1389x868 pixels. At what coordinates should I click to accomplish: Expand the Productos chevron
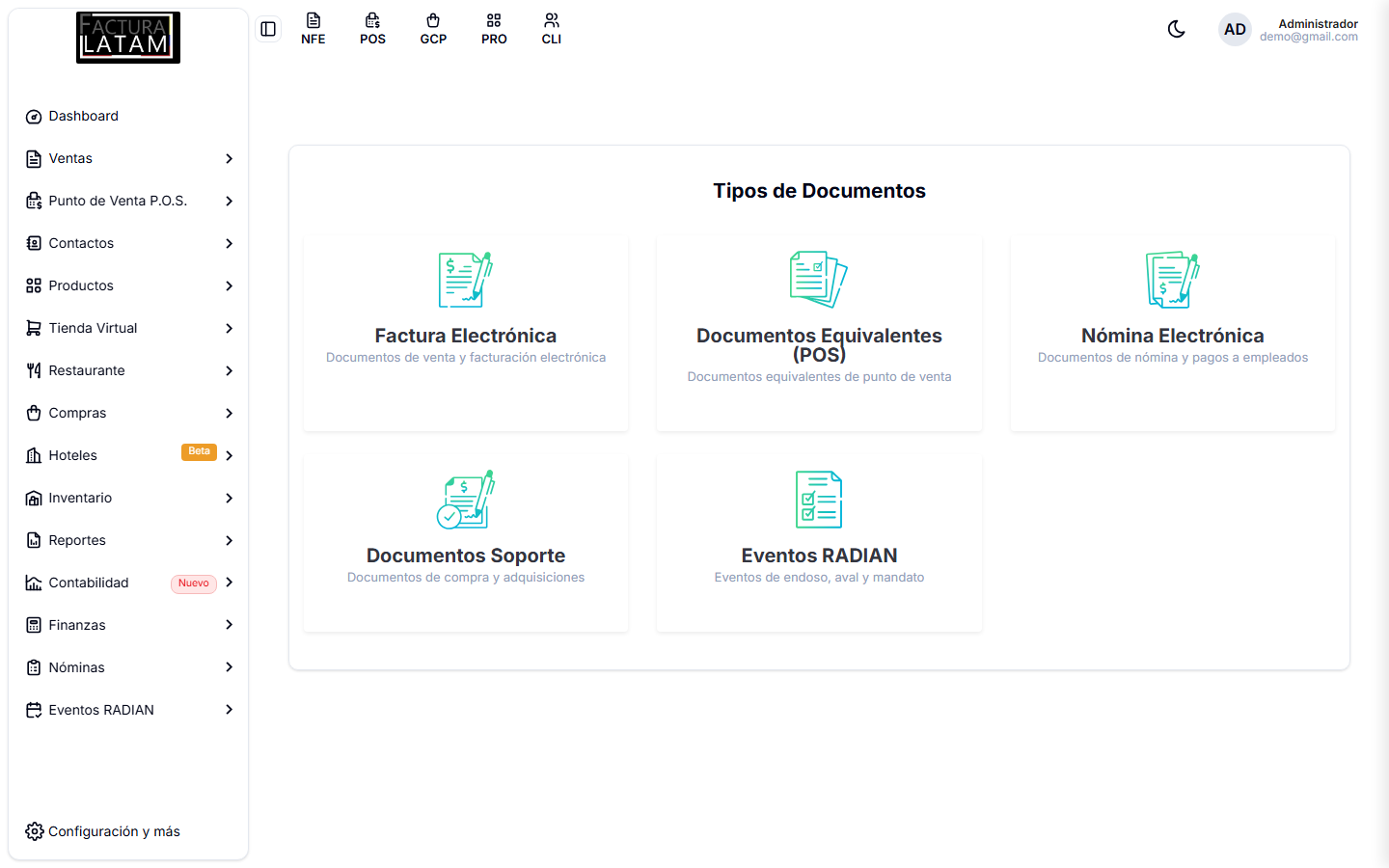229,285
